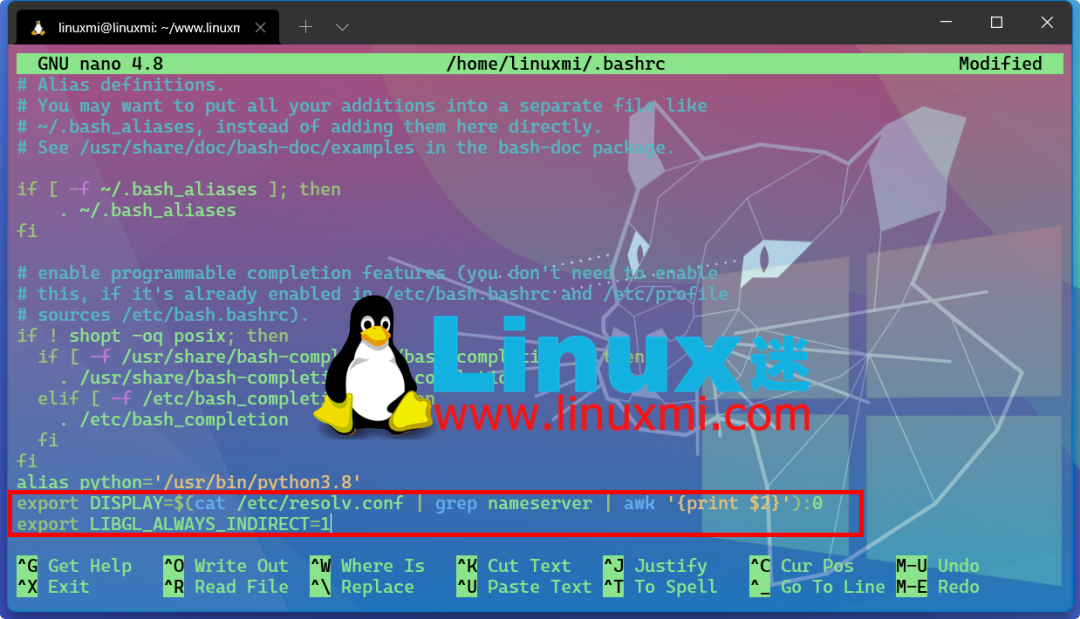The width and height of the screenshot is (1080, 619).
Task: Click the ^_ Go To Line shortcut
Action: click(x=818, y=587)
